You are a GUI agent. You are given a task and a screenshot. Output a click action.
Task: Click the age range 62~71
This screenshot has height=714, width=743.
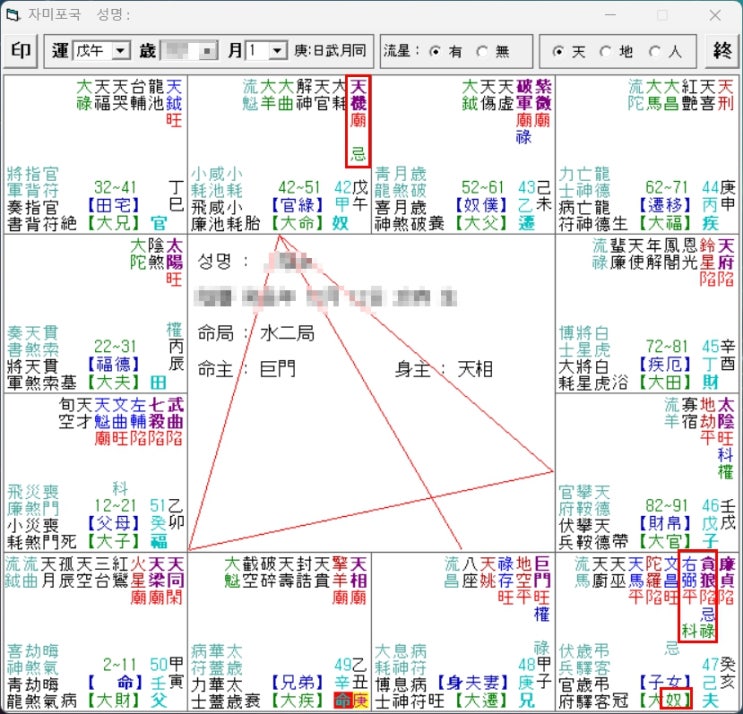pyautogui.click(x=667, y=188)
